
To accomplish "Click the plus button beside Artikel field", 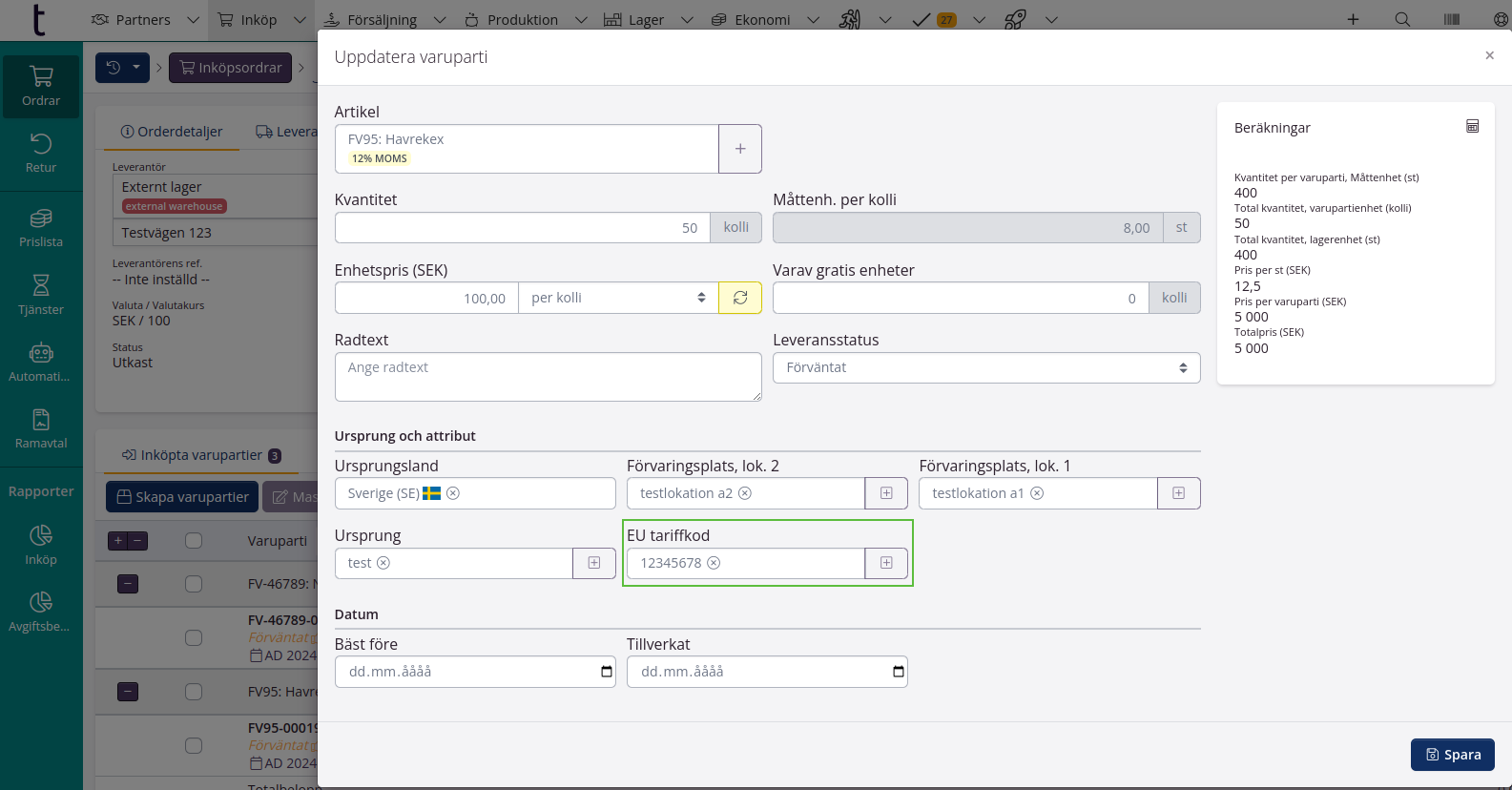I will pyautogui.click(x=739, y=149).
